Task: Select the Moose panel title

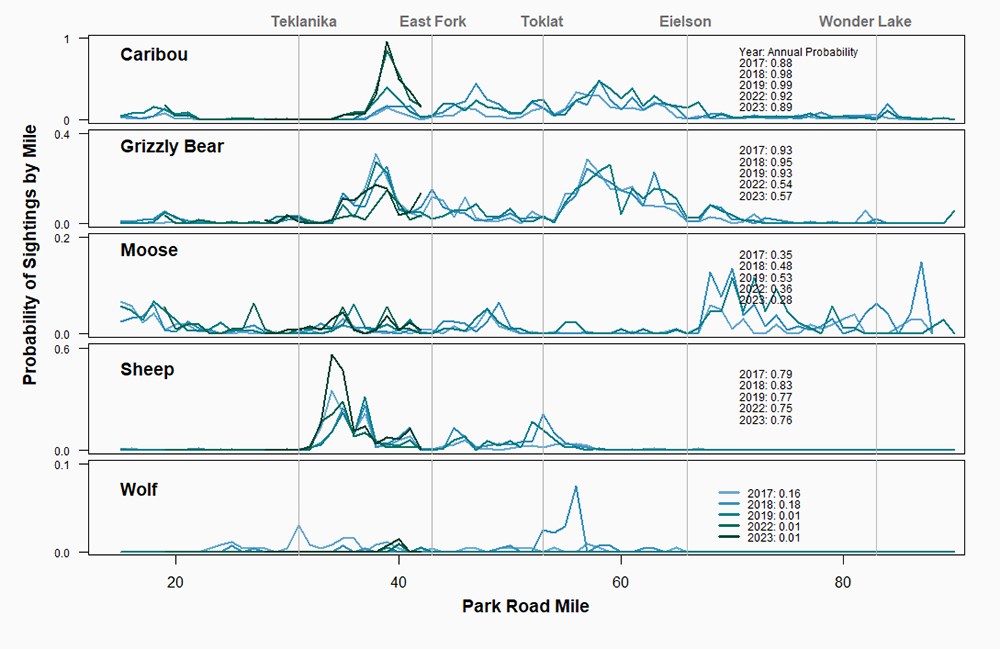Action: [151, 250]
